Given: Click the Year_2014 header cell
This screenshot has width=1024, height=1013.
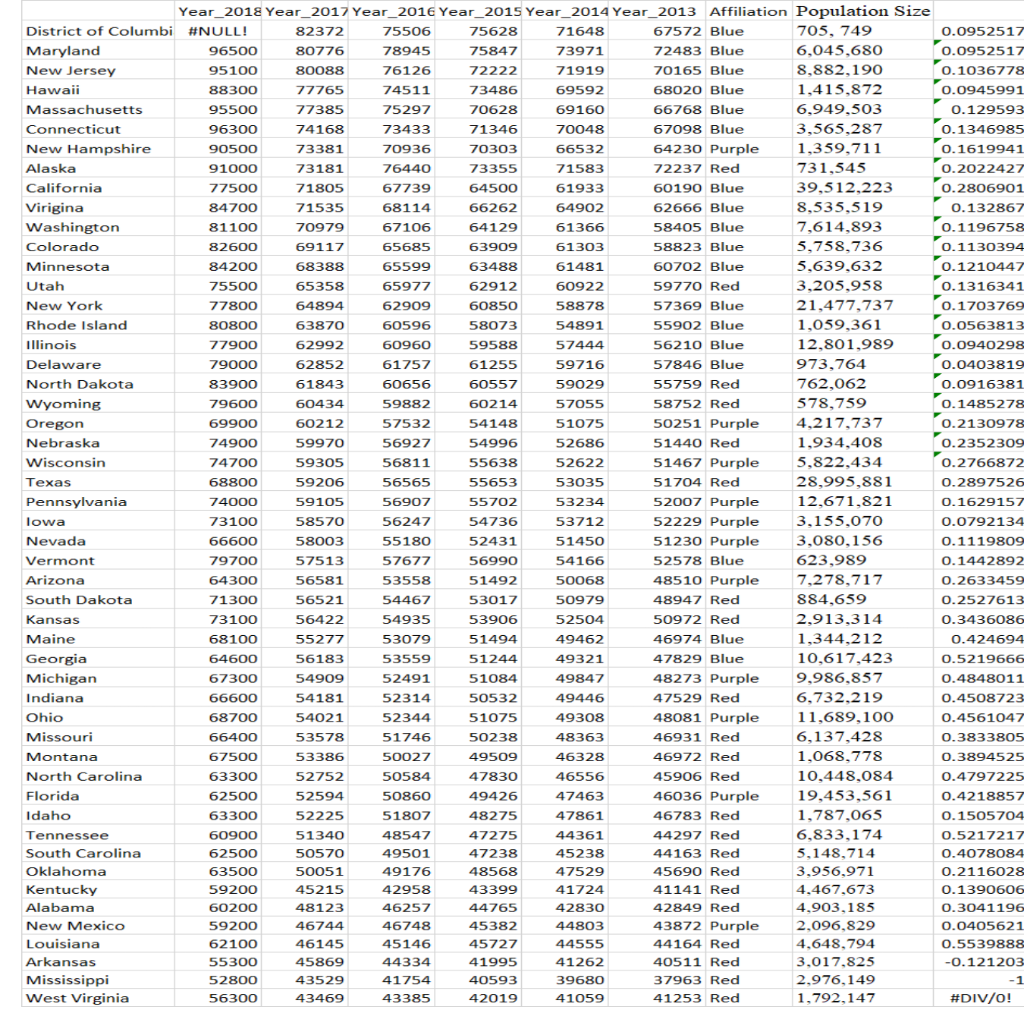Looking at the screenshot, I should (566, 11).
